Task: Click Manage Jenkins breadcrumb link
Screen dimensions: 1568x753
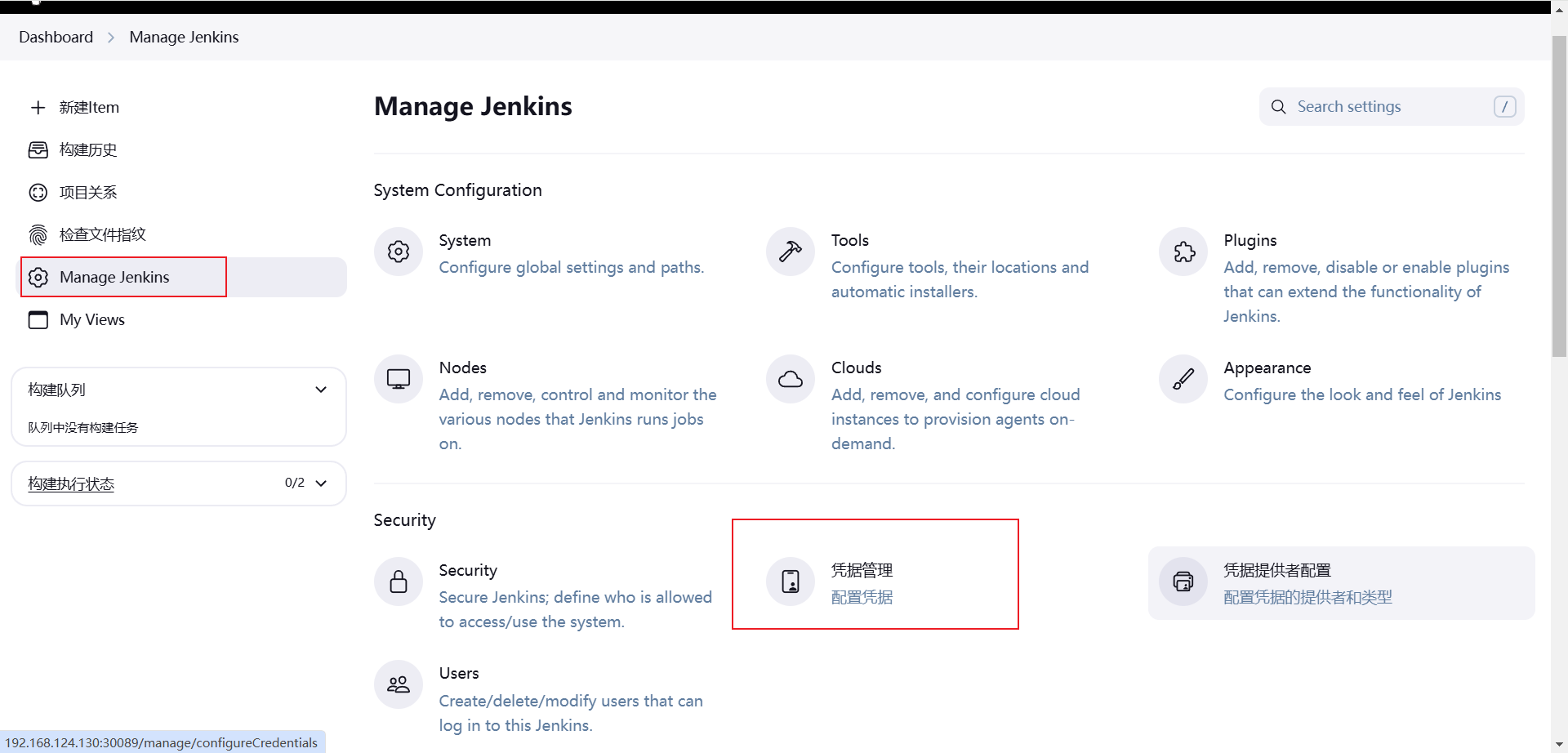Action: click(184, 38)
